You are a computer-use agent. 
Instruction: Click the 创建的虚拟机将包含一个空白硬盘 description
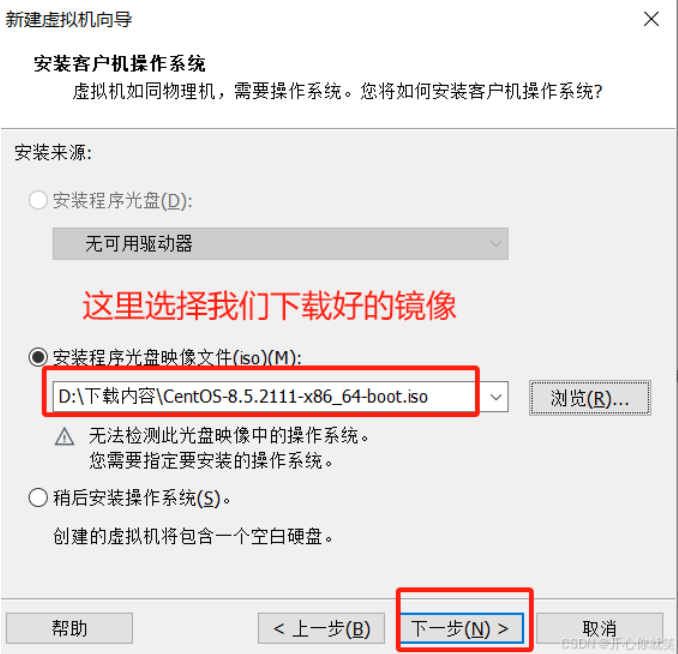[193, 537]
